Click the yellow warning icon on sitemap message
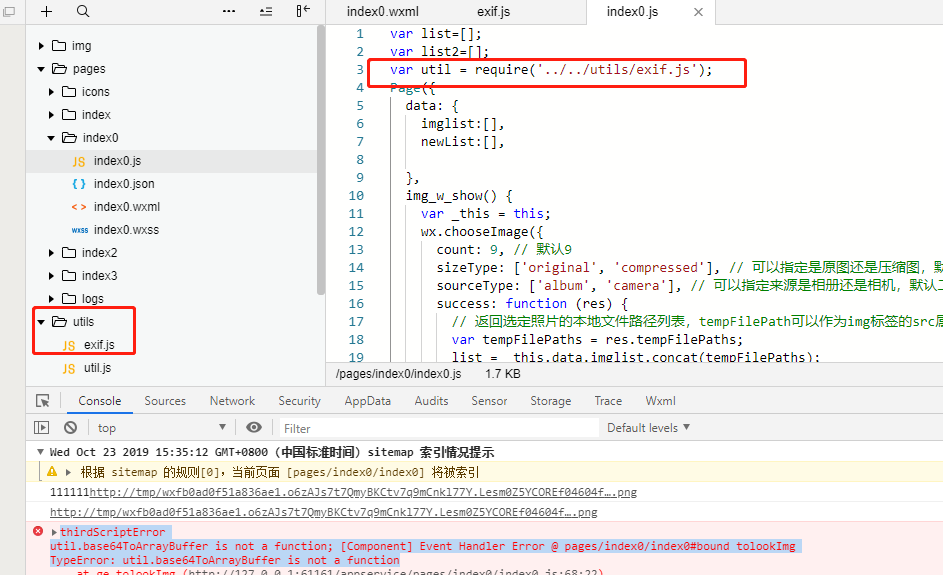Viewport: 943px width, 575px height. (x=52, y=472)
